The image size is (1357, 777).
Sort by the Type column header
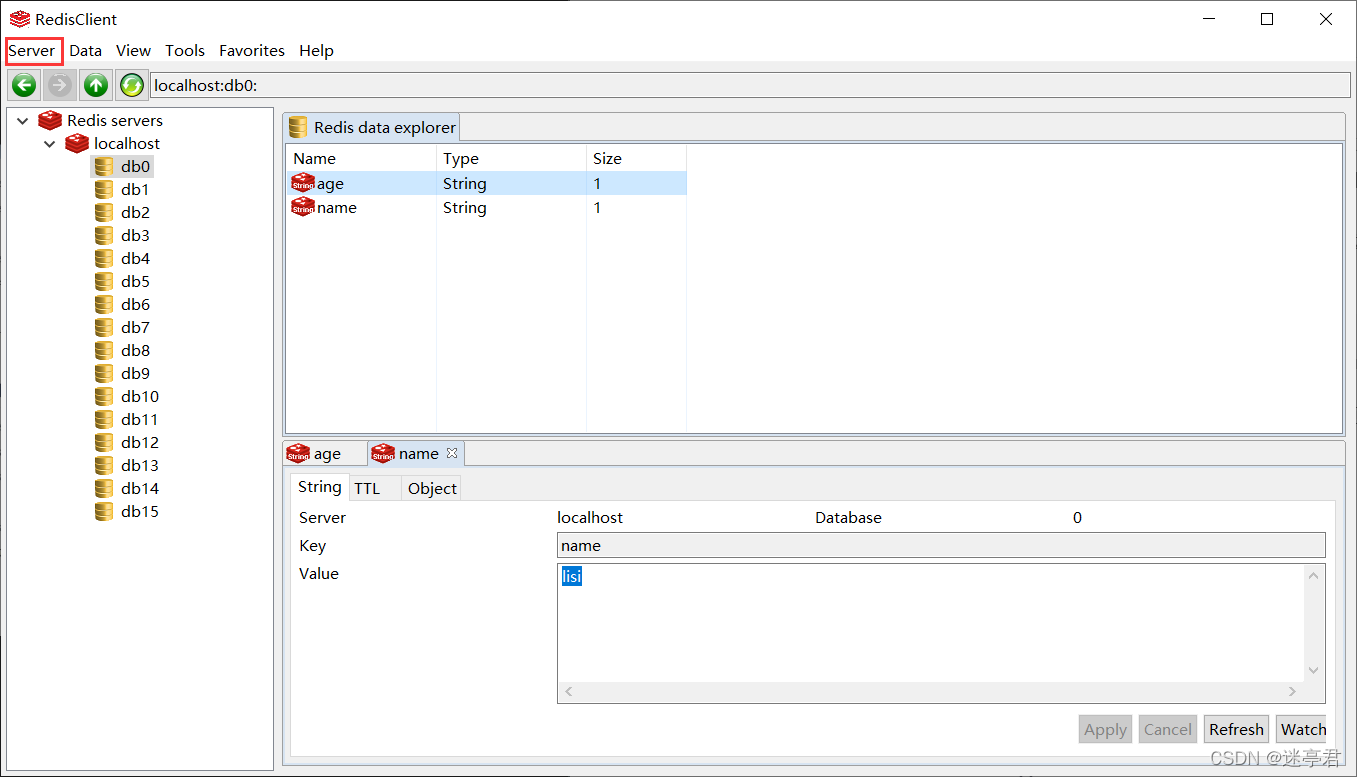(x=511, y=158)
